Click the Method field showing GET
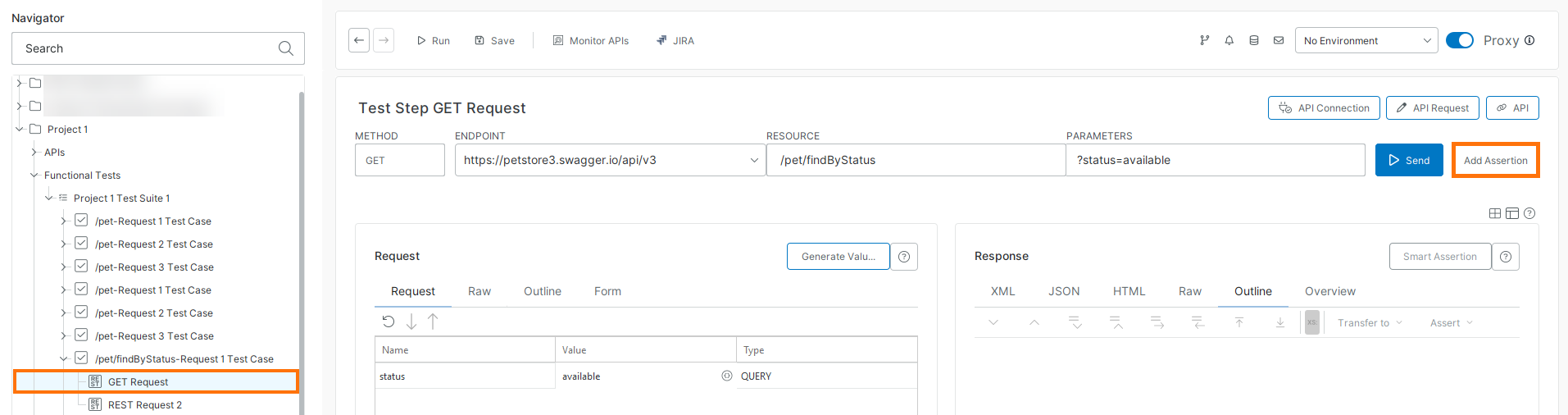1568x415 pixels. click(x=400, y=160)
